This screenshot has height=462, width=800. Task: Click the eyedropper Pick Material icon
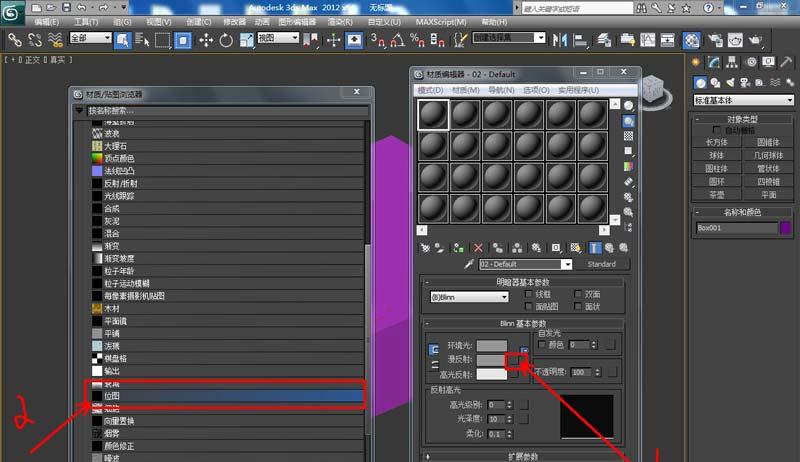469,264
